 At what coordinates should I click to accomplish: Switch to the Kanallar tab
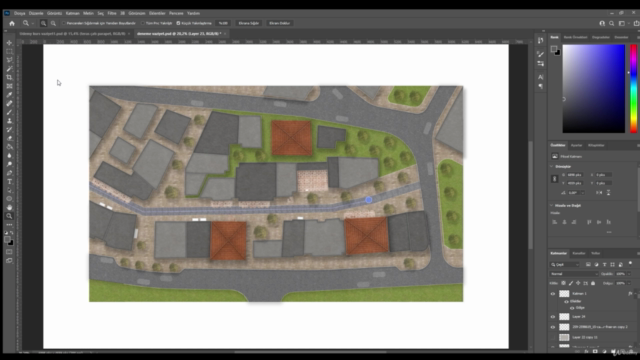point(578,253)
